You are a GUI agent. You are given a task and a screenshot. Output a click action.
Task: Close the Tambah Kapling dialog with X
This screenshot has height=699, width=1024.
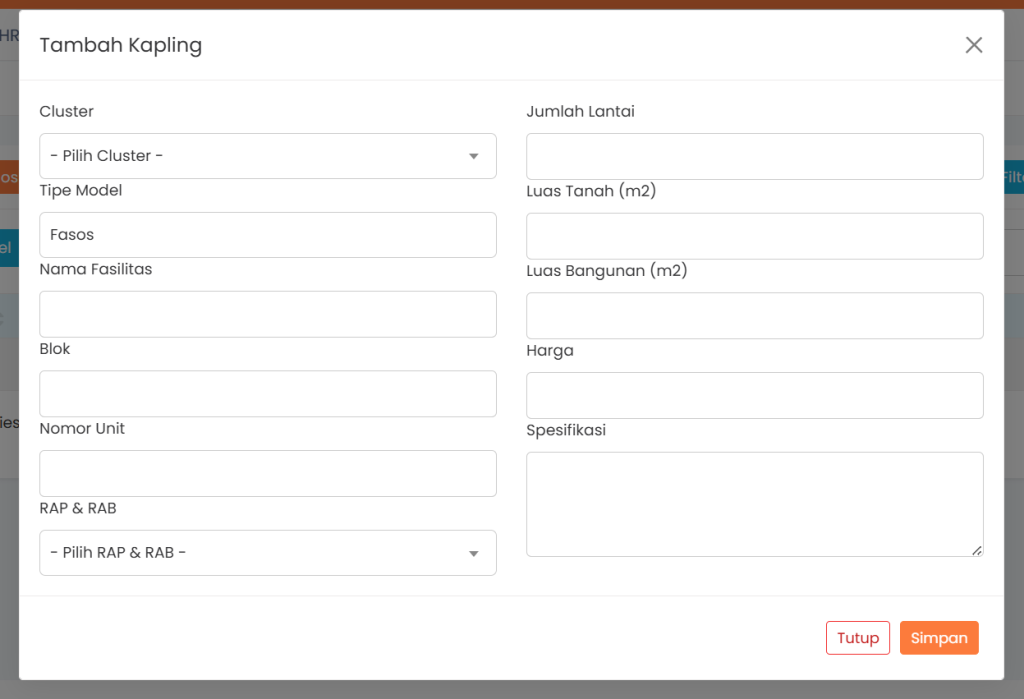[973, 45]
